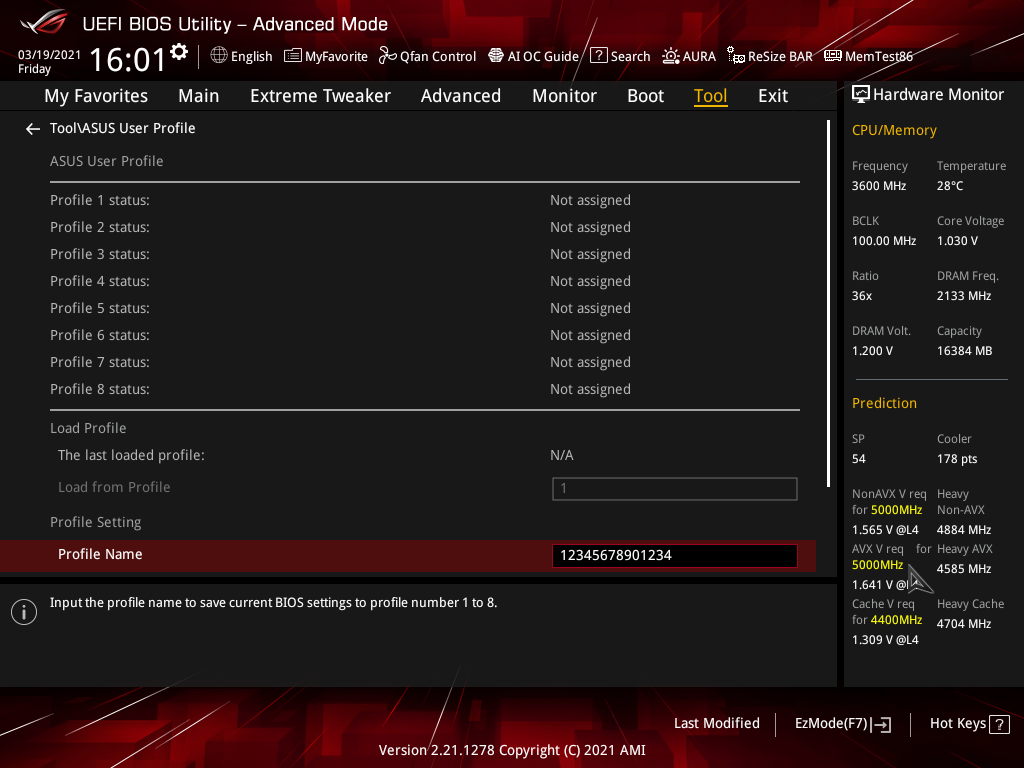Select the Tool tab

711,96
